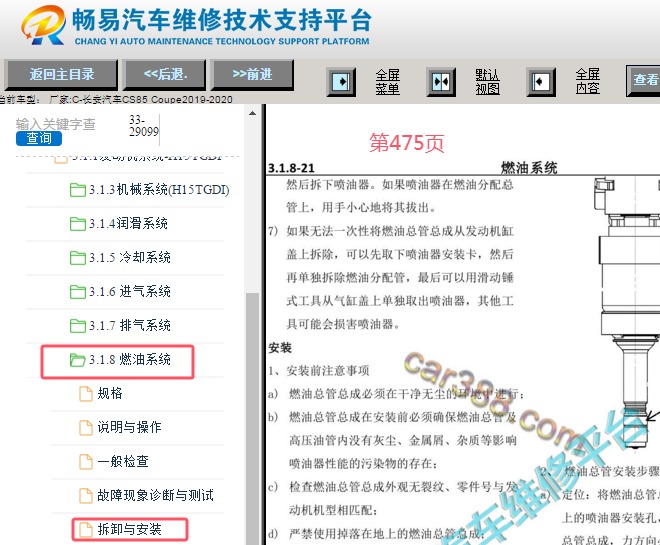The image size is (660, 545).
Task: Open the 拆卸与安装 document
Action: 129,529
